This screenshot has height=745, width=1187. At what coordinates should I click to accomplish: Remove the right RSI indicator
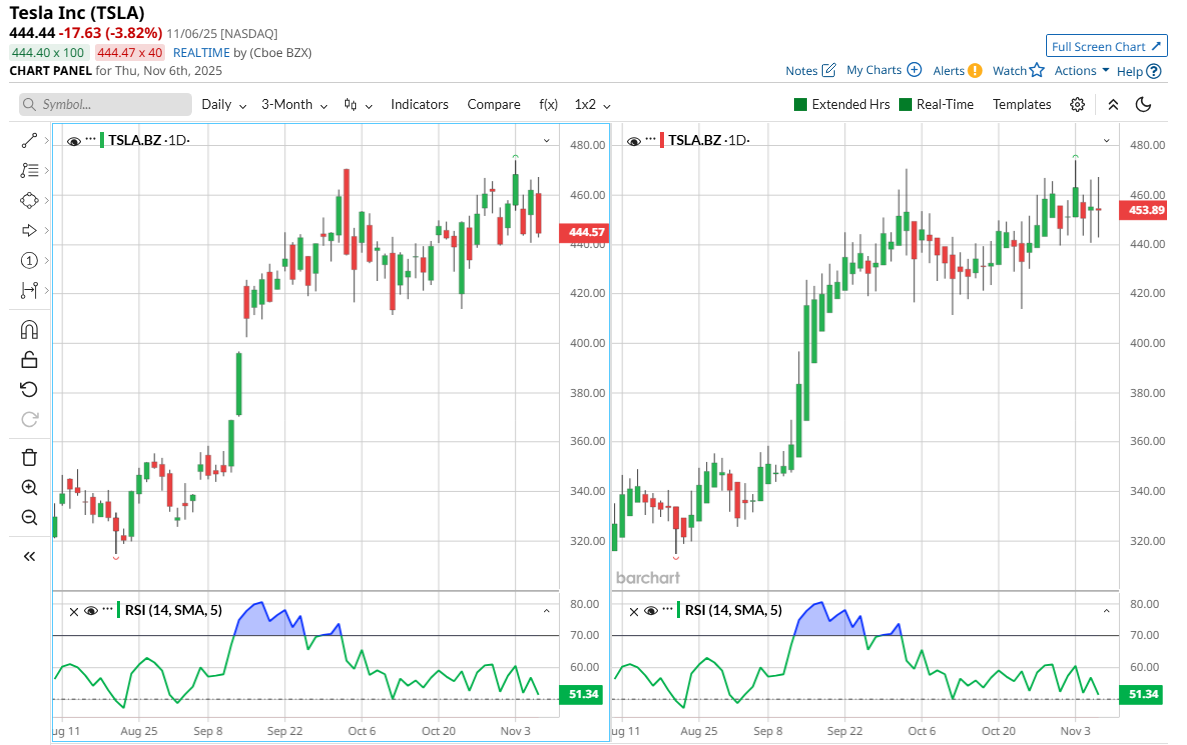pyautogui.click(x=634, y=612)
